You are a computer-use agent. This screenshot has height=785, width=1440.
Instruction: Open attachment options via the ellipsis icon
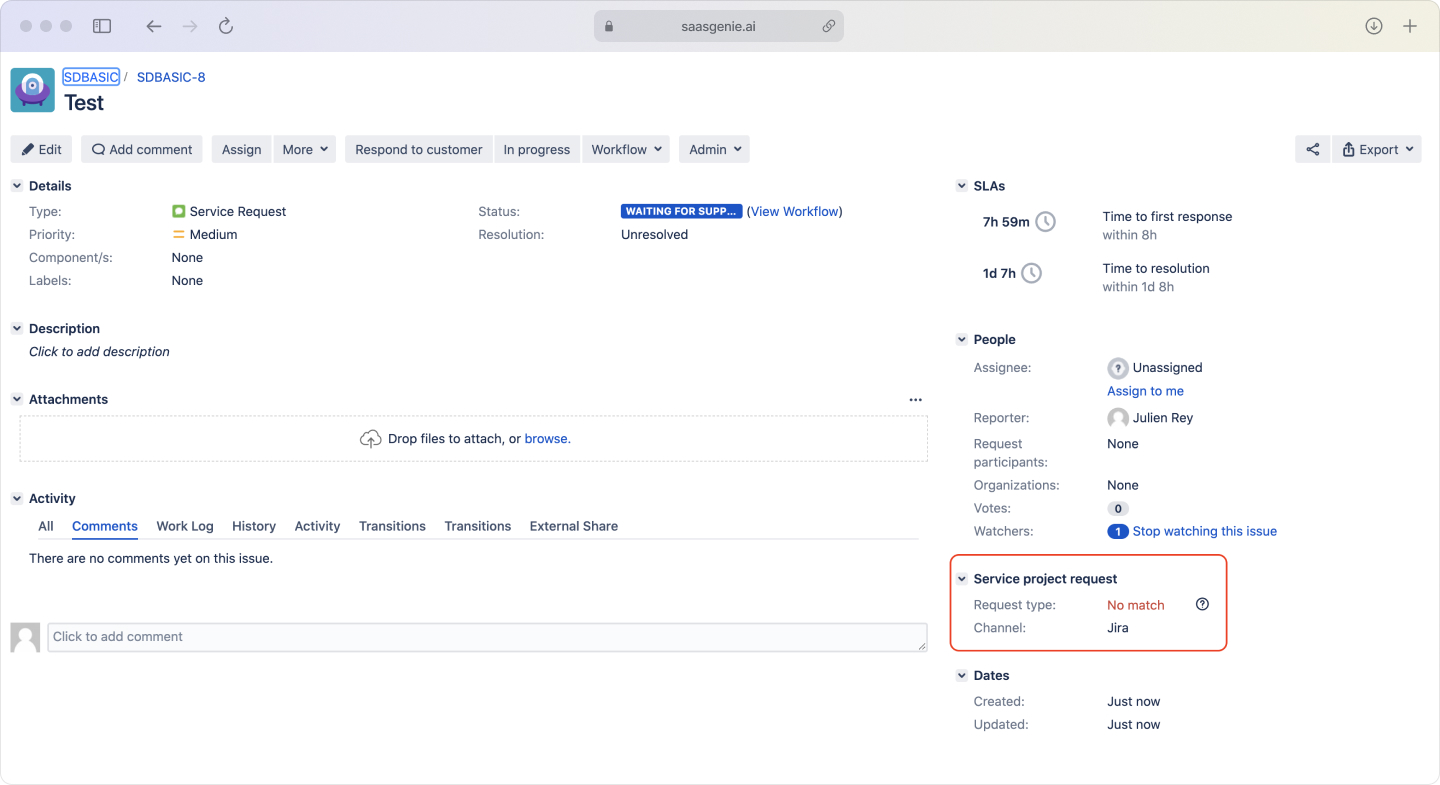click(x=915, y=399)
